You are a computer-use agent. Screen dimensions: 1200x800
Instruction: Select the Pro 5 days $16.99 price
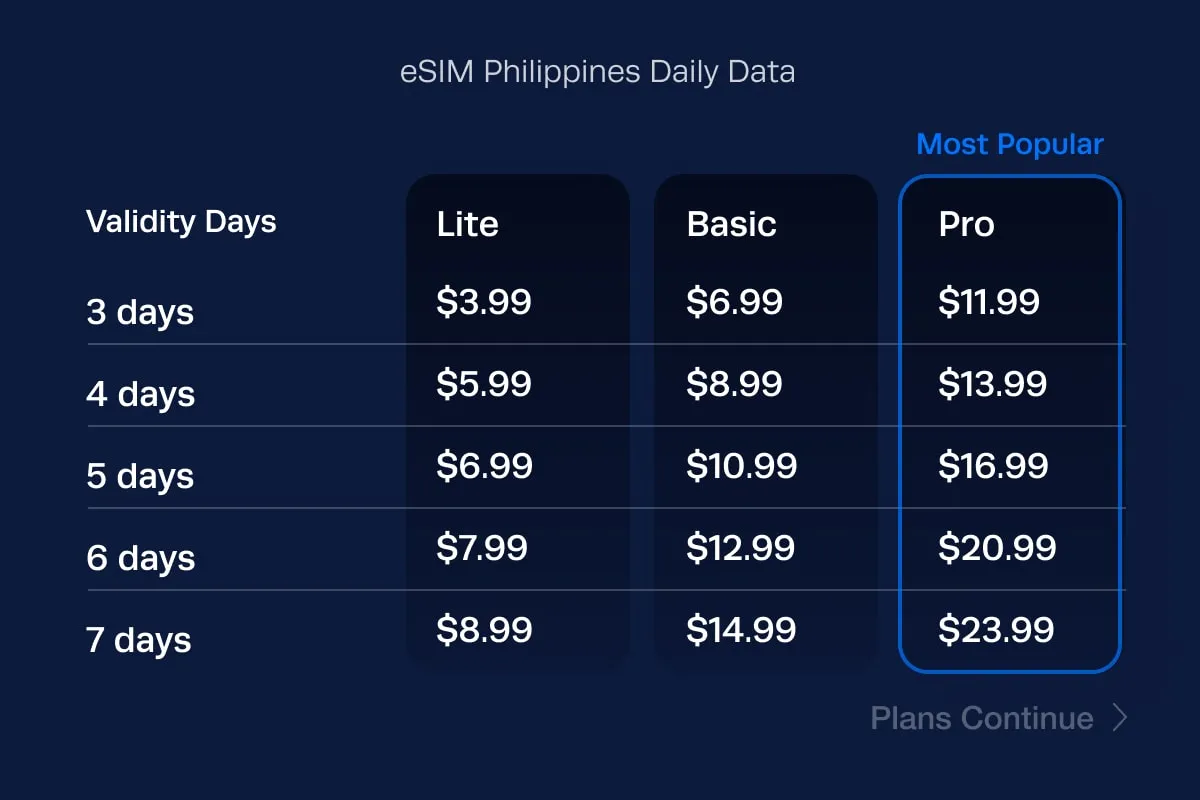click(992, 466)
